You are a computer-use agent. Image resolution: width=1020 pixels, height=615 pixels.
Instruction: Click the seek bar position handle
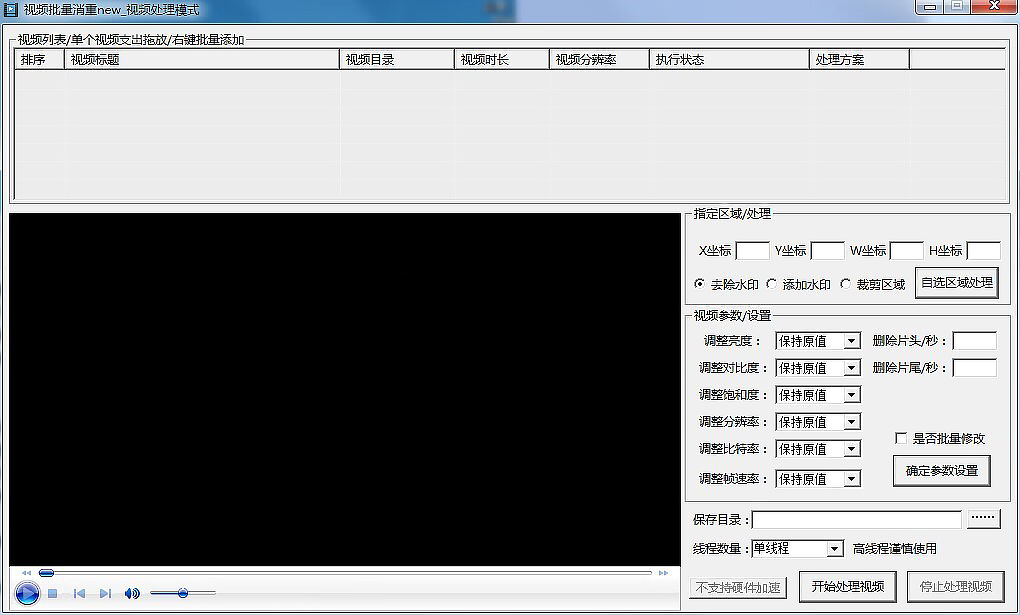coord(46,573)
